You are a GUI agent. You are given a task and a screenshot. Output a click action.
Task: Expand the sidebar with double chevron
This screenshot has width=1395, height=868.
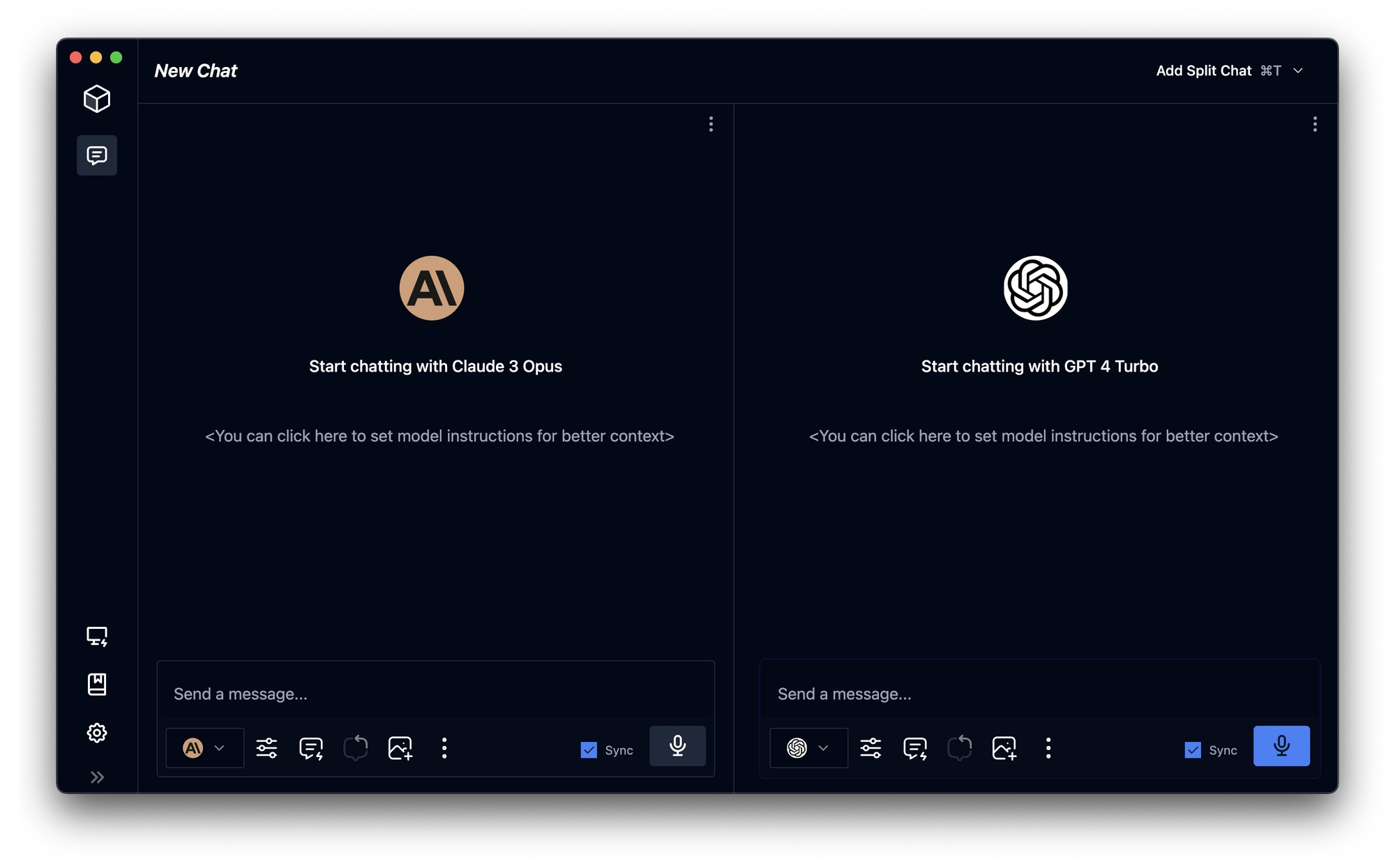pos(97,777)
